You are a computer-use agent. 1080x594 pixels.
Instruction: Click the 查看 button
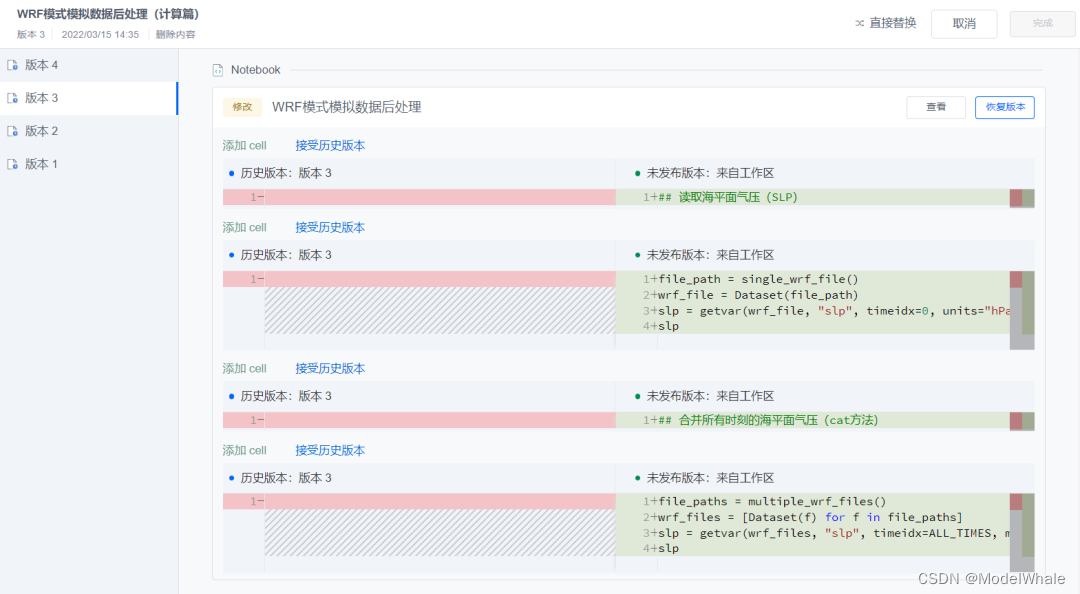pyautogui.click(x=935, y=107)
